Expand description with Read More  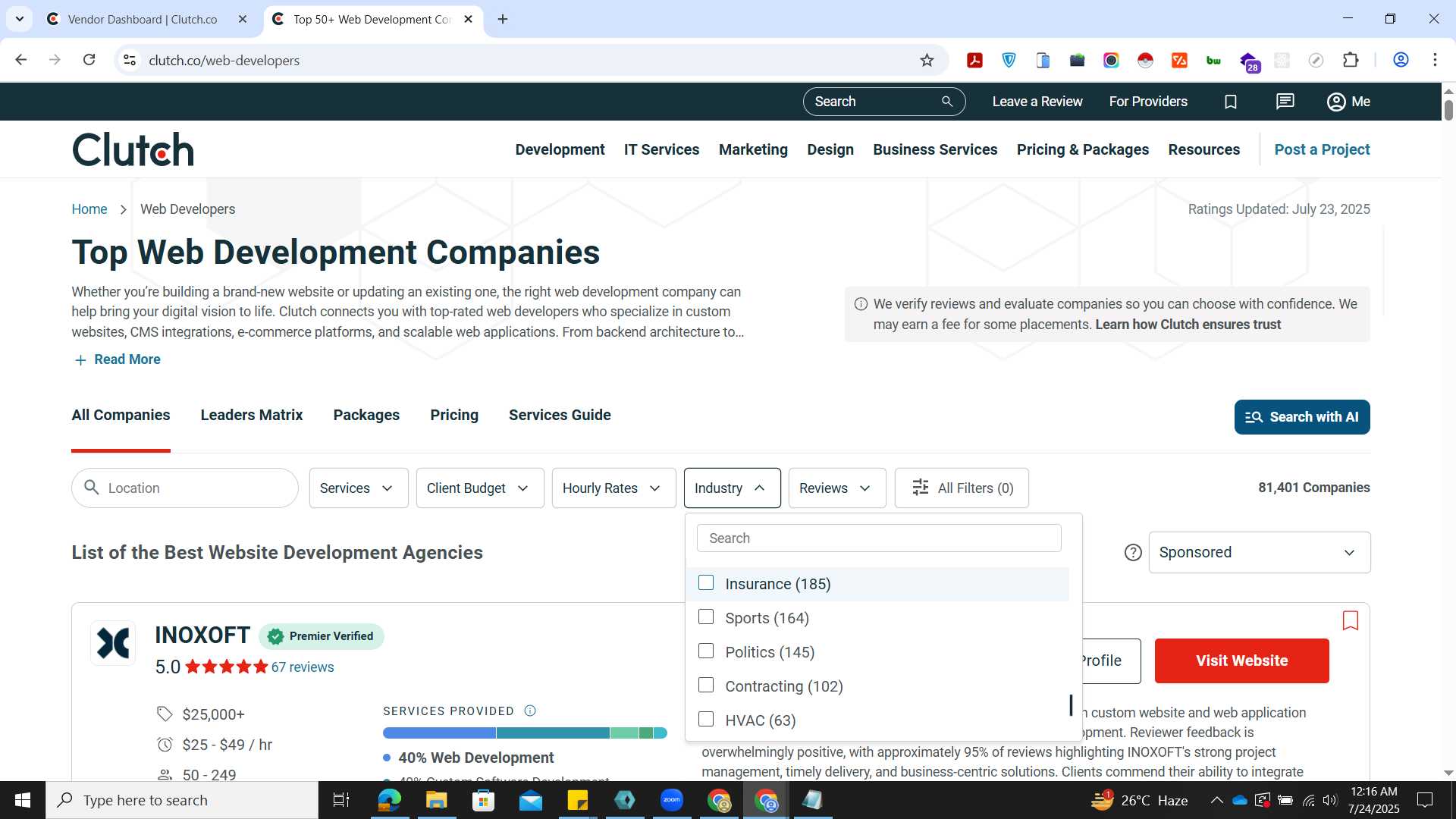click(x=118, y=359)
